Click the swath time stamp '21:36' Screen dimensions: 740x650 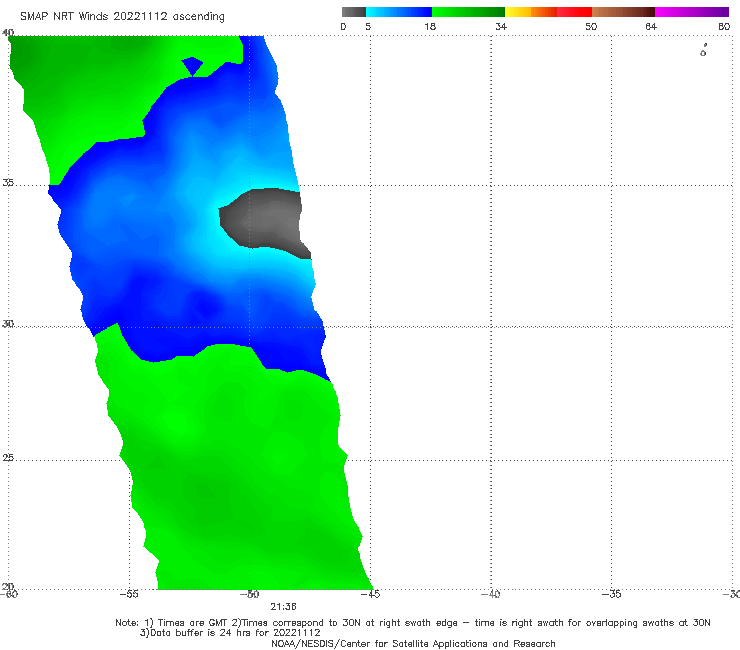click(283, 607)
